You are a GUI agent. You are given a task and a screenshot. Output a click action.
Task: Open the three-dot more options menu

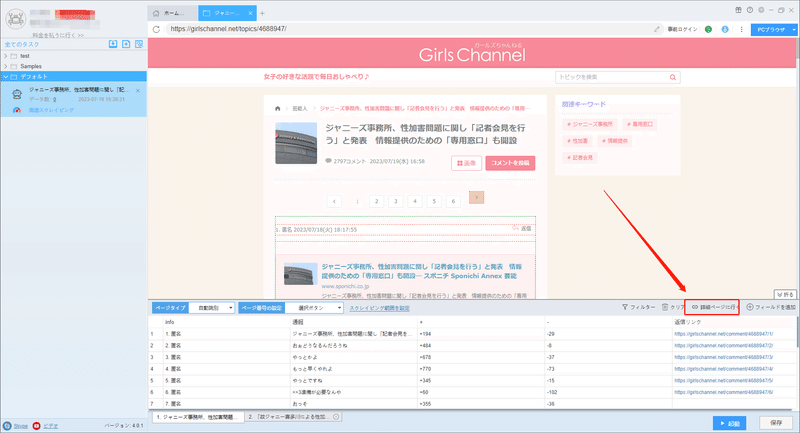click(x=741, y=29)
